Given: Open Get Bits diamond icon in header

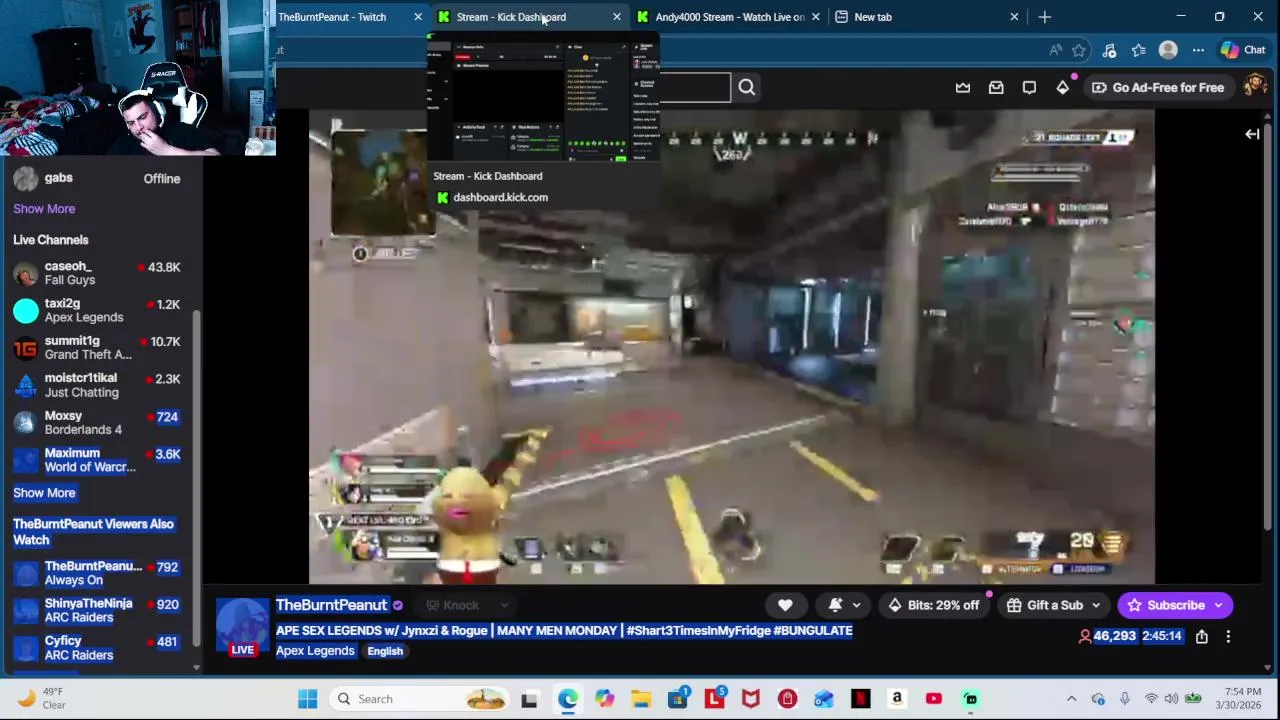Looking at the screenshot, I should click(1062, 88).
